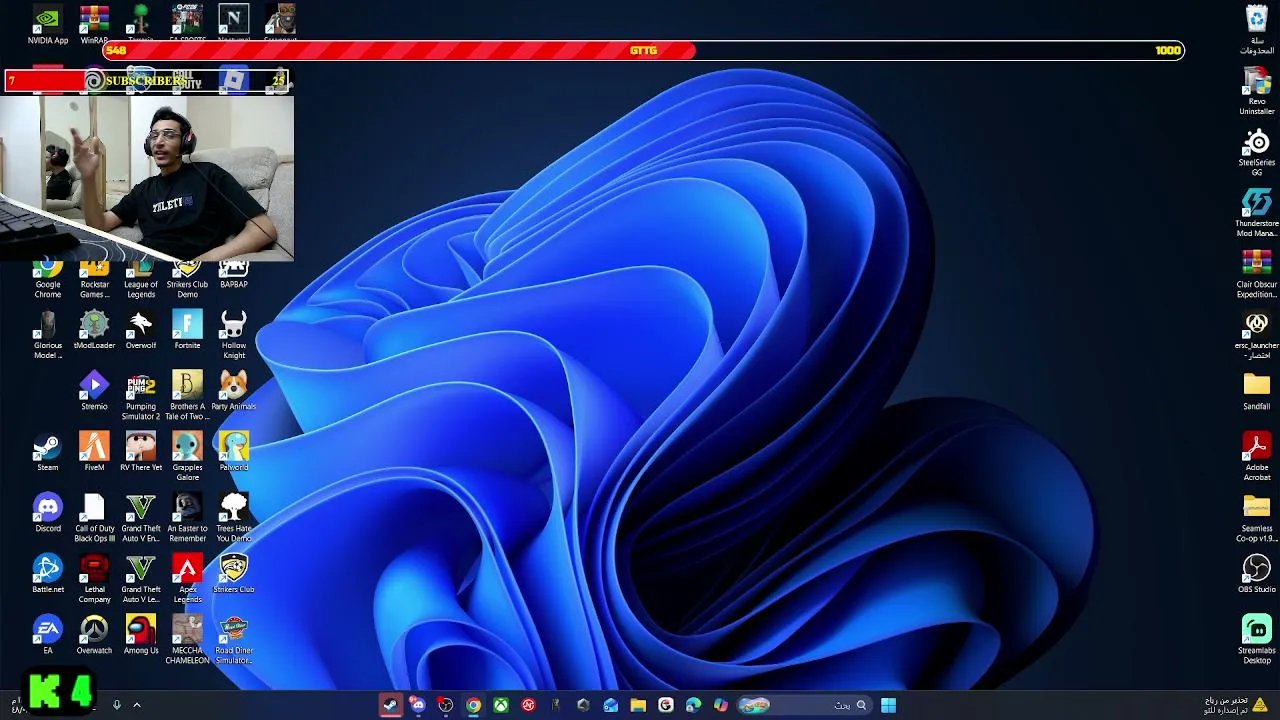Viewport: 1280px width, 720px height.
Task: Open the Lethal Company game shortcut
Action: point(94,579)
